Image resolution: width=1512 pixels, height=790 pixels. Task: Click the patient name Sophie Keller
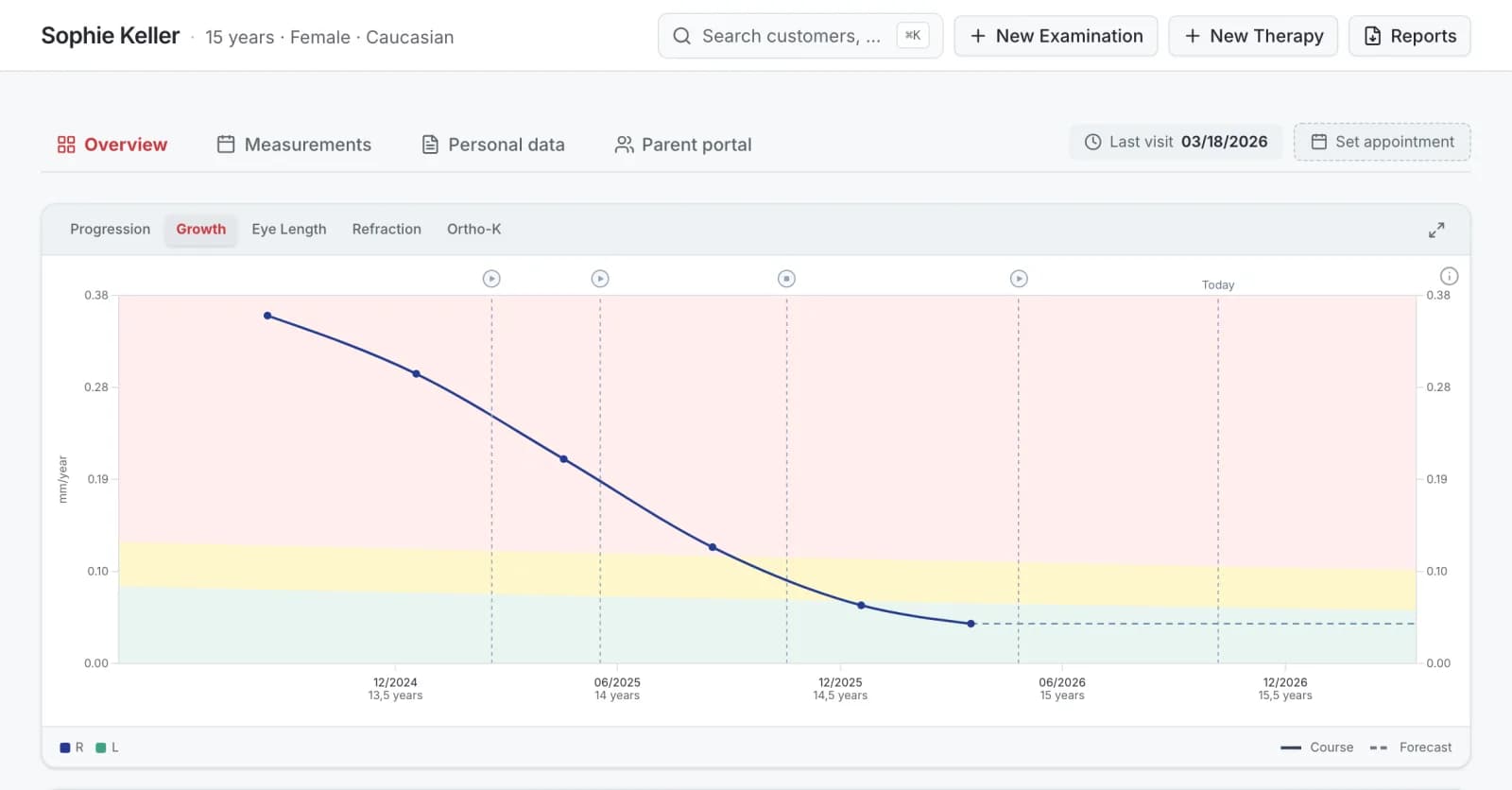pos(111,36)
